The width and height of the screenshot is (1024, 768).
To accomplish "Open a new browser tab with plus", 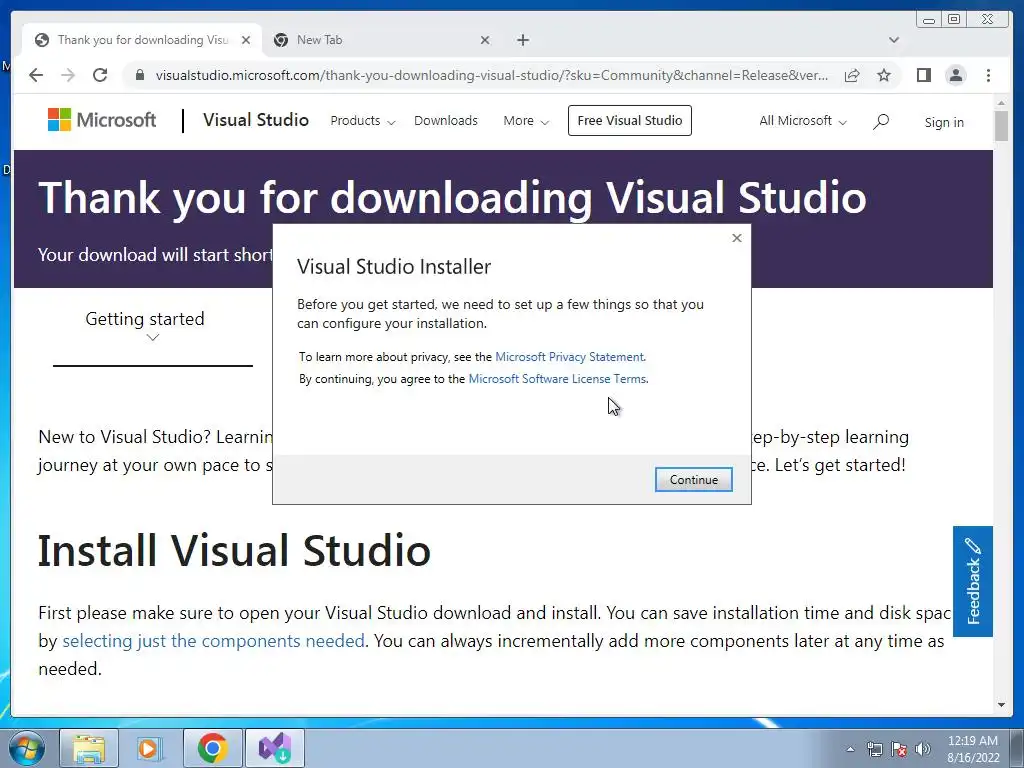I will tap(522, 40).
